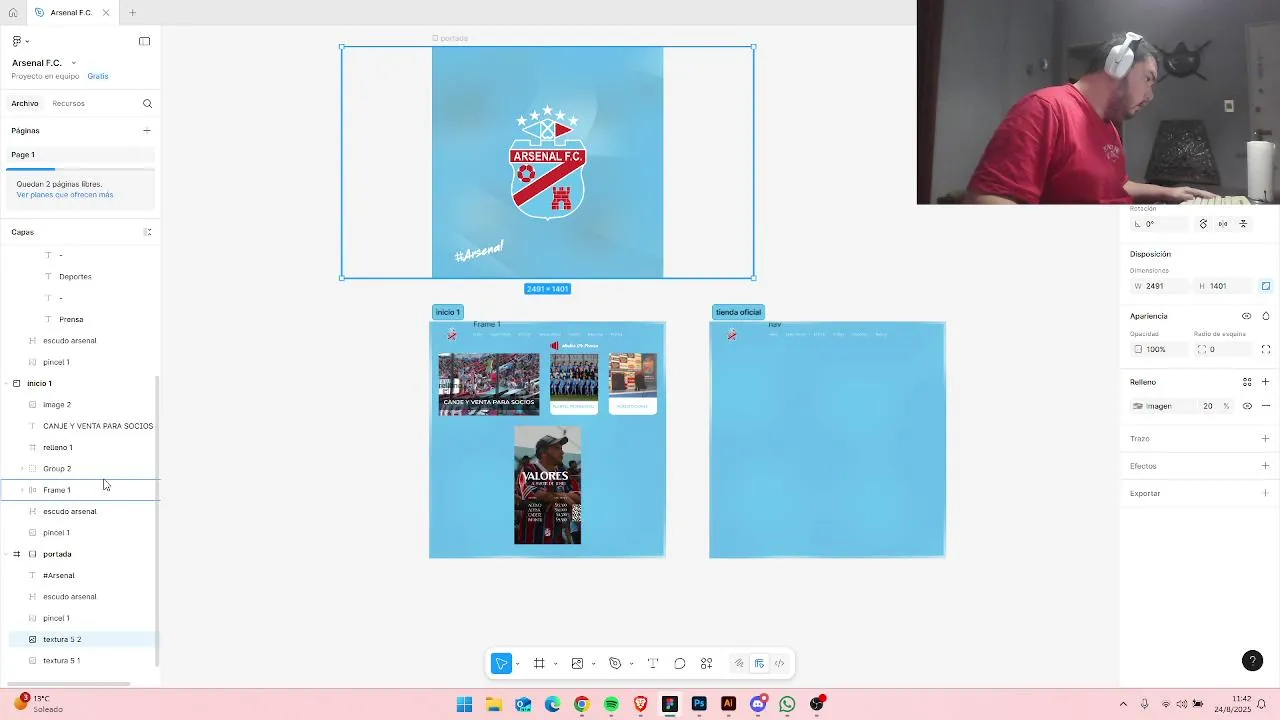Open fill styles icon in Relleno
The height and width of the screenshot is (720, 1280).
1247,382
